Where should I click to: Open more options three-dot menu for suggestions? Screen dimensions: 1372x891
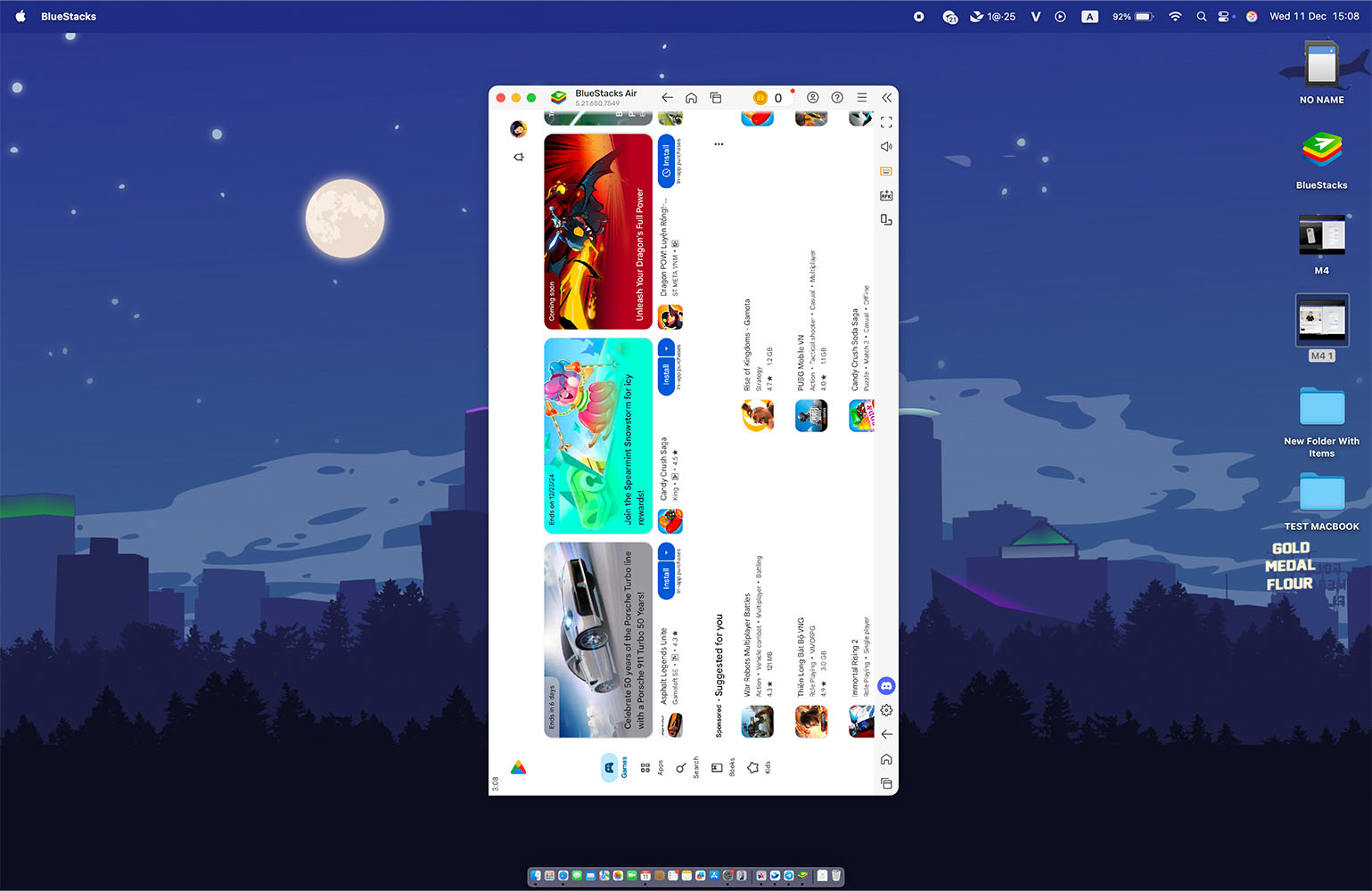719,143
